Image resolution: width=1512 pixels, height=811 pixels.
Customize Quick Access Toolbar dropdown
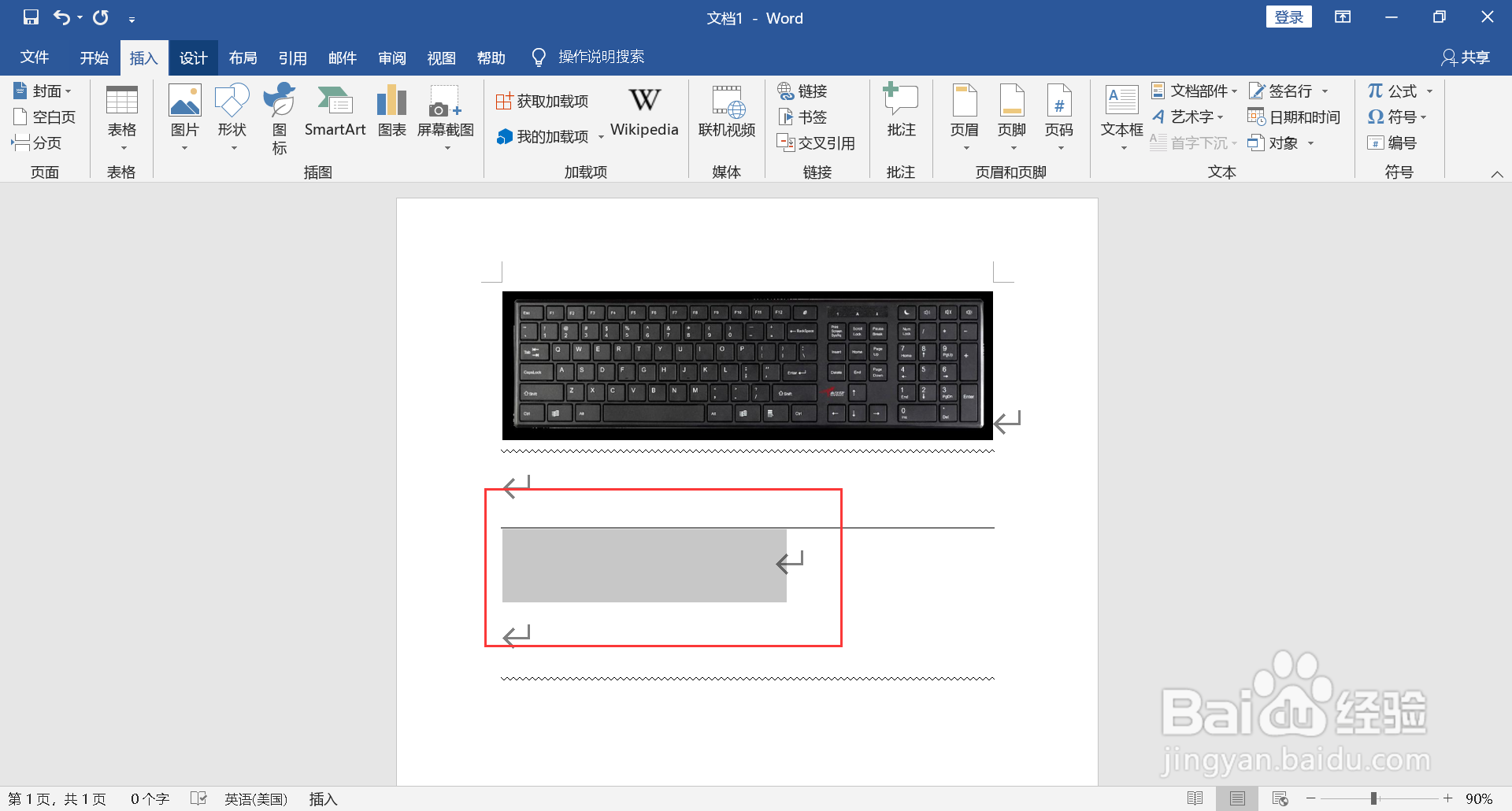[x=132, y=19]
